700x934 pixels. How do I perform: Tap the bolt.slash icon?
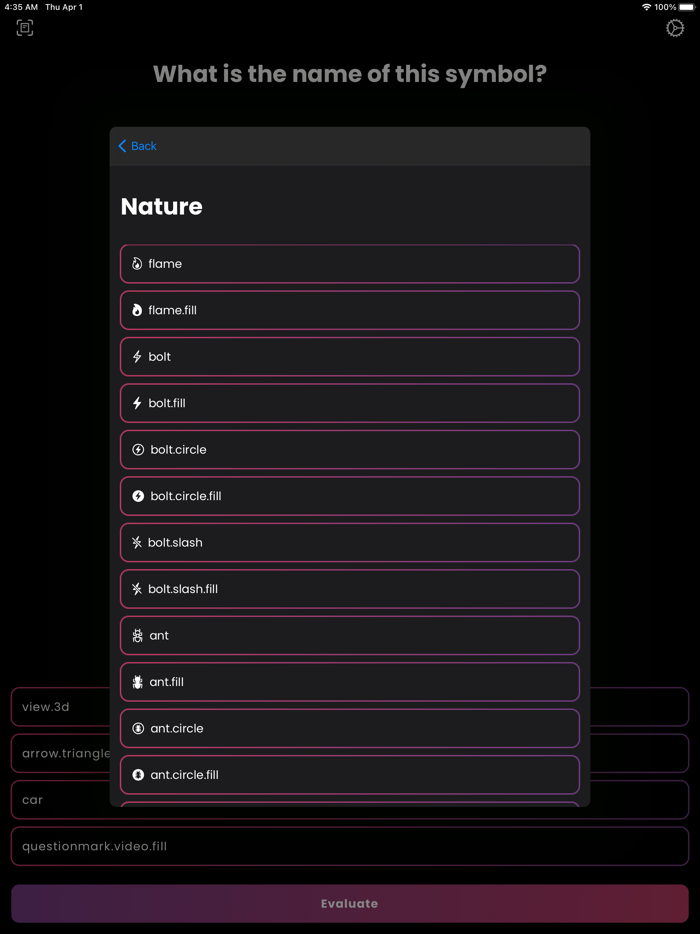(x=137, y=543)
